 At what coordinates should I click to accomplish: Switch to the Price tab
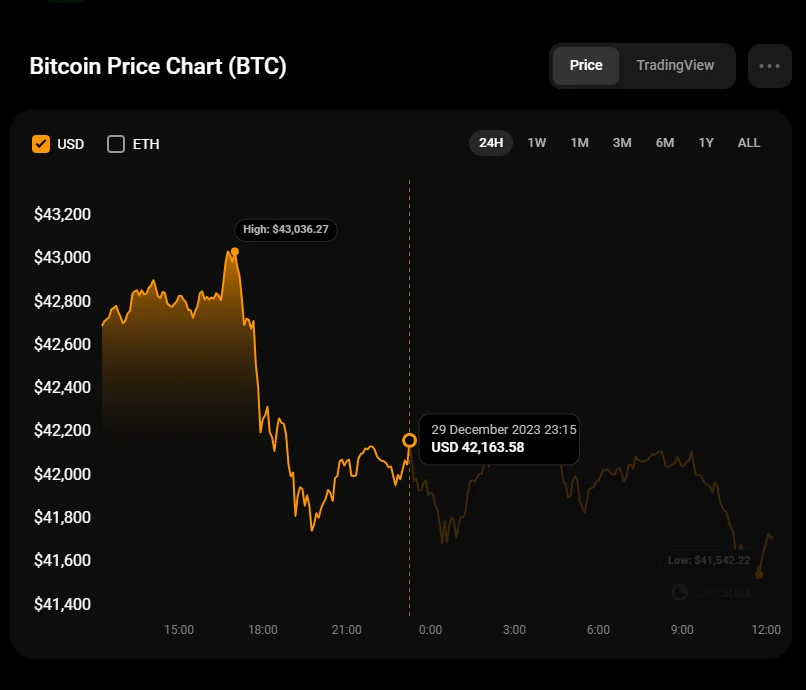(586, 66)
